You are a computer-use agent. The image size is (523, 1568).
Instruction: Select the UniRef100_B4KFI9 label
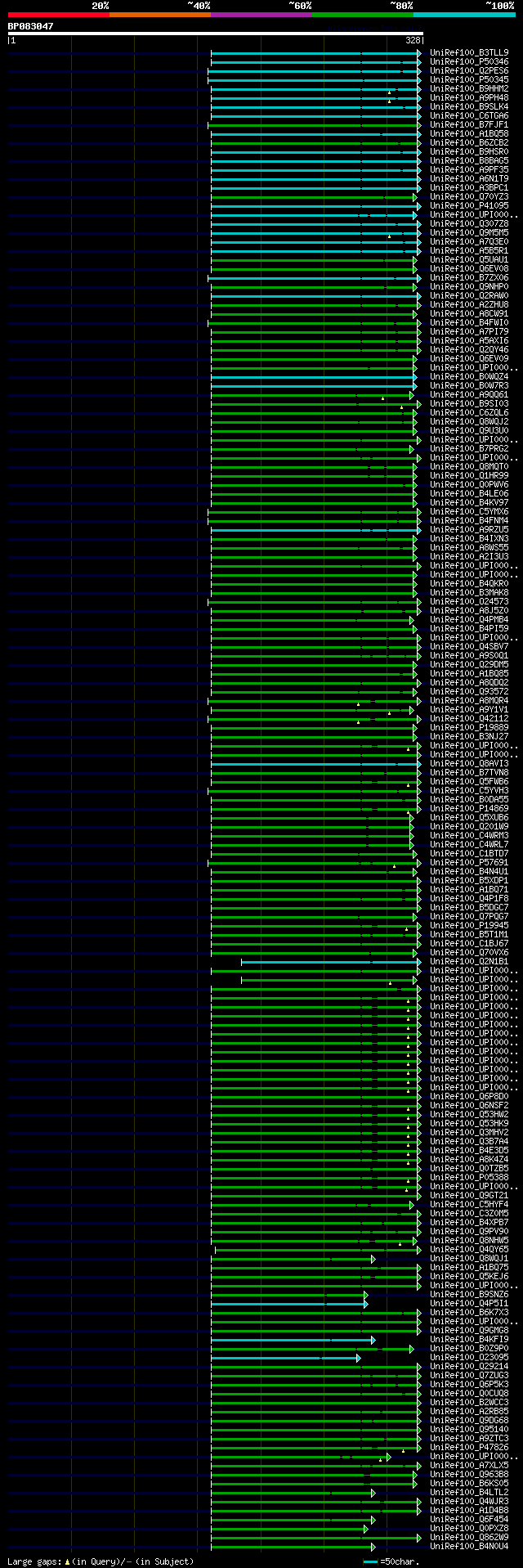(x=469, y=1339)
